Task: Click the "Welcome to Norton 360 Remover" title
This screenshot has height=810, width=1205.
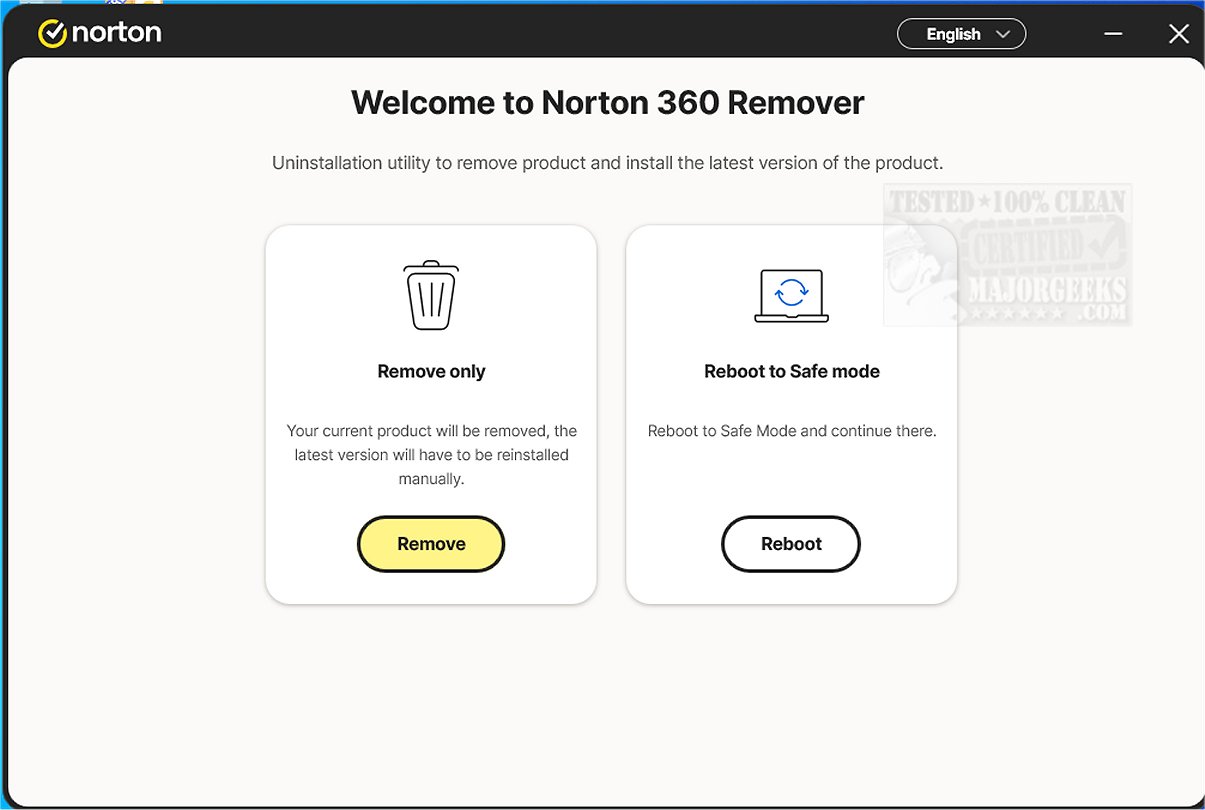Action: (x=607, y=103)
